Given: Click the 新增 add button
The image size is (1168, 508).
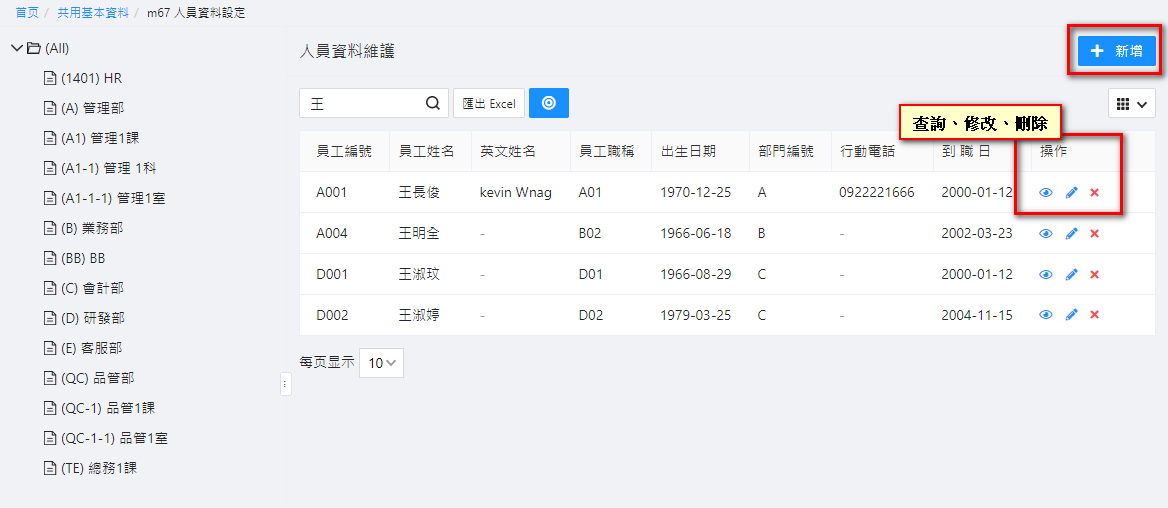Looking at the screenshot, I should pos(1117,51).
